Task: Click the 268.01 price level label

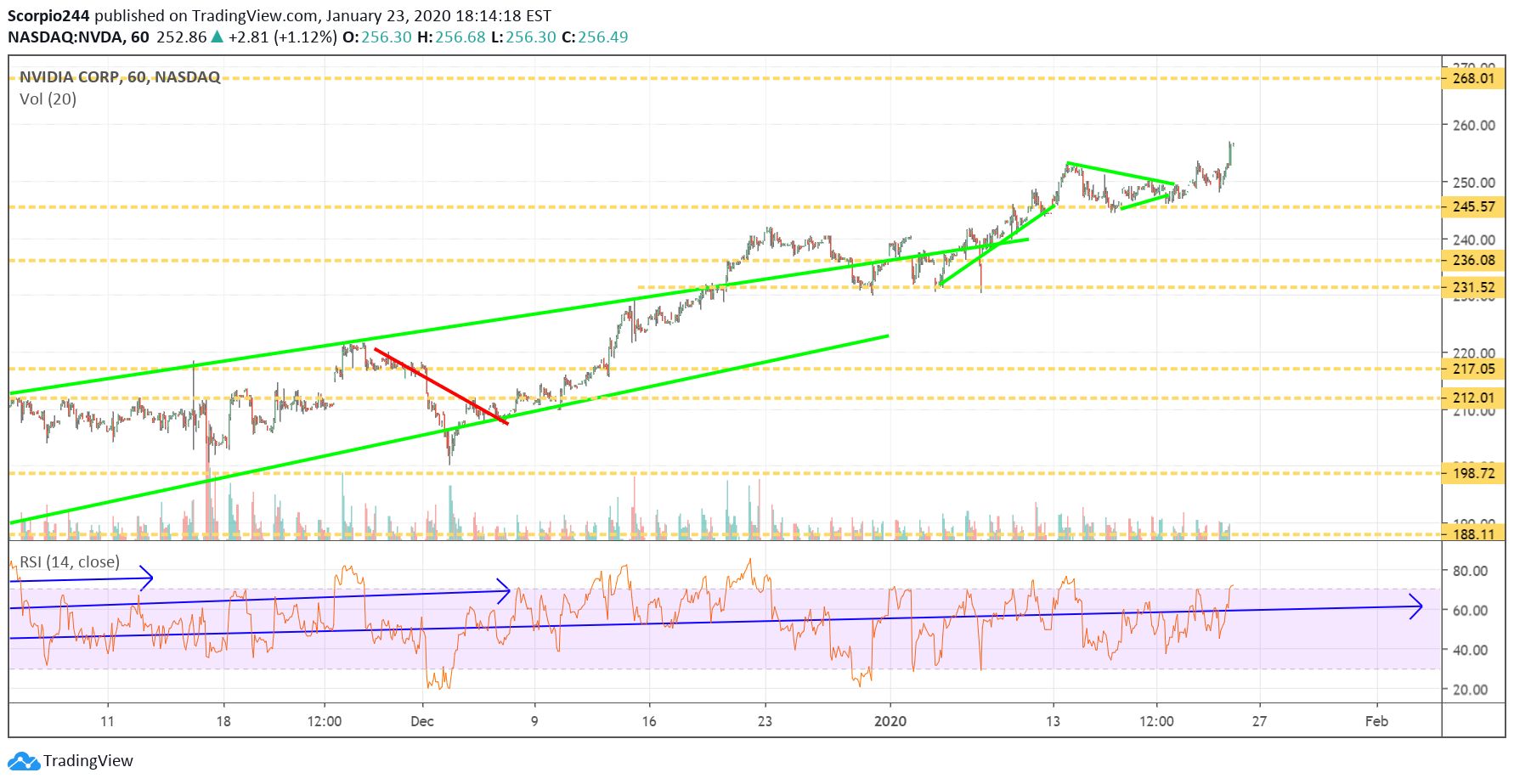Action: 1473,78
